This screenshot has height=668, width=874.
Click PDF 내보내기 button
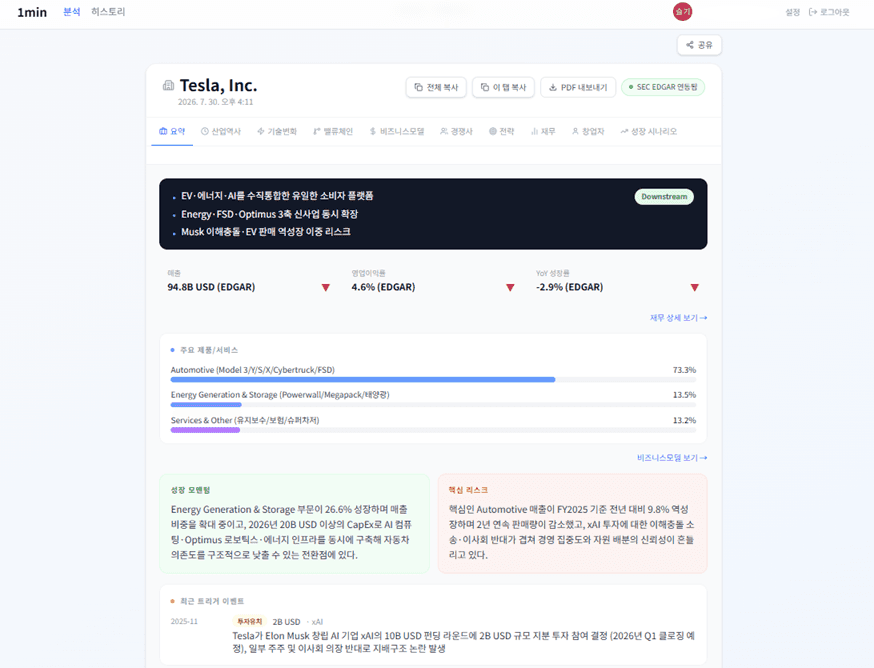[578, 88]
